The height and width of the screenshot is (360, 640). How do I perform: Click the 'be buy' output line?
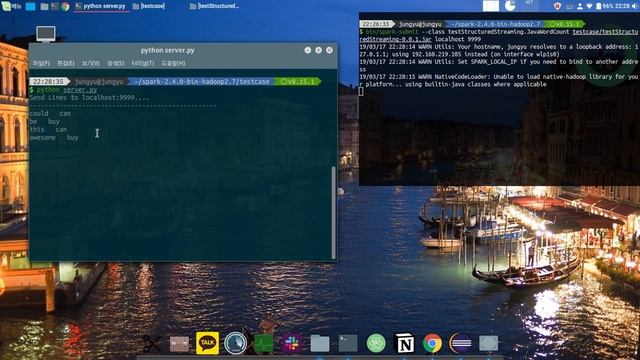tap(44, 121)
